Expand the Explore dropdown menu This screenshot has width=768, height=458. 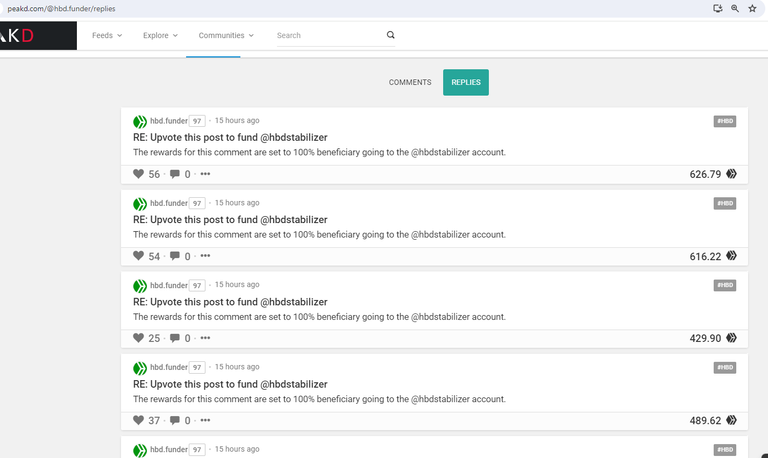coord(160,35)
